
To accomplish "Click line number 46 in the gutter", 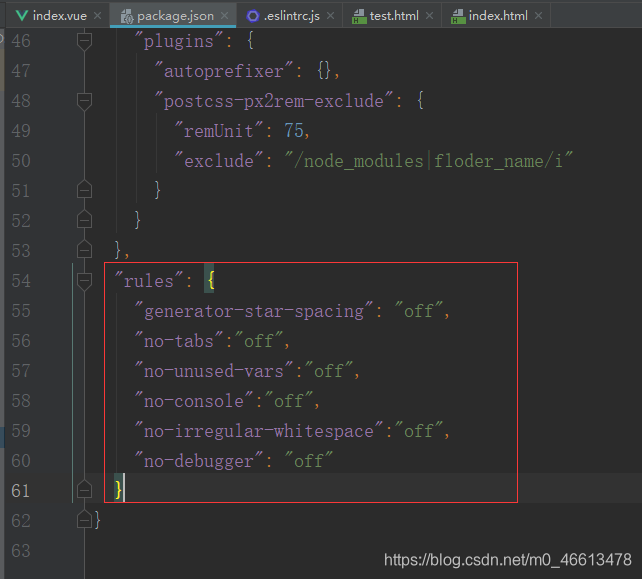I will tap(21, 41).
